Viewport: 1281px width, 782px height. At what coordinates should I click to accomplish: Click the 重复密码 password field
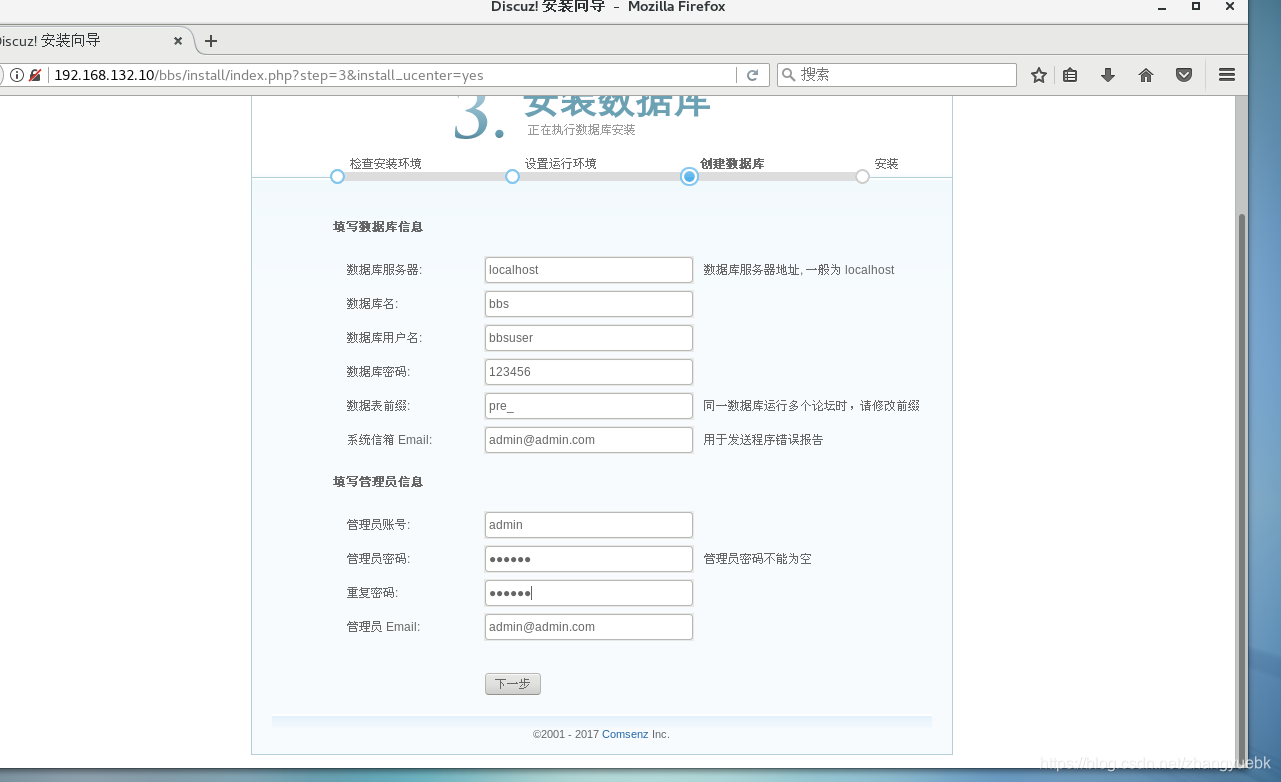pyautogui.click(x=589, y=593)
